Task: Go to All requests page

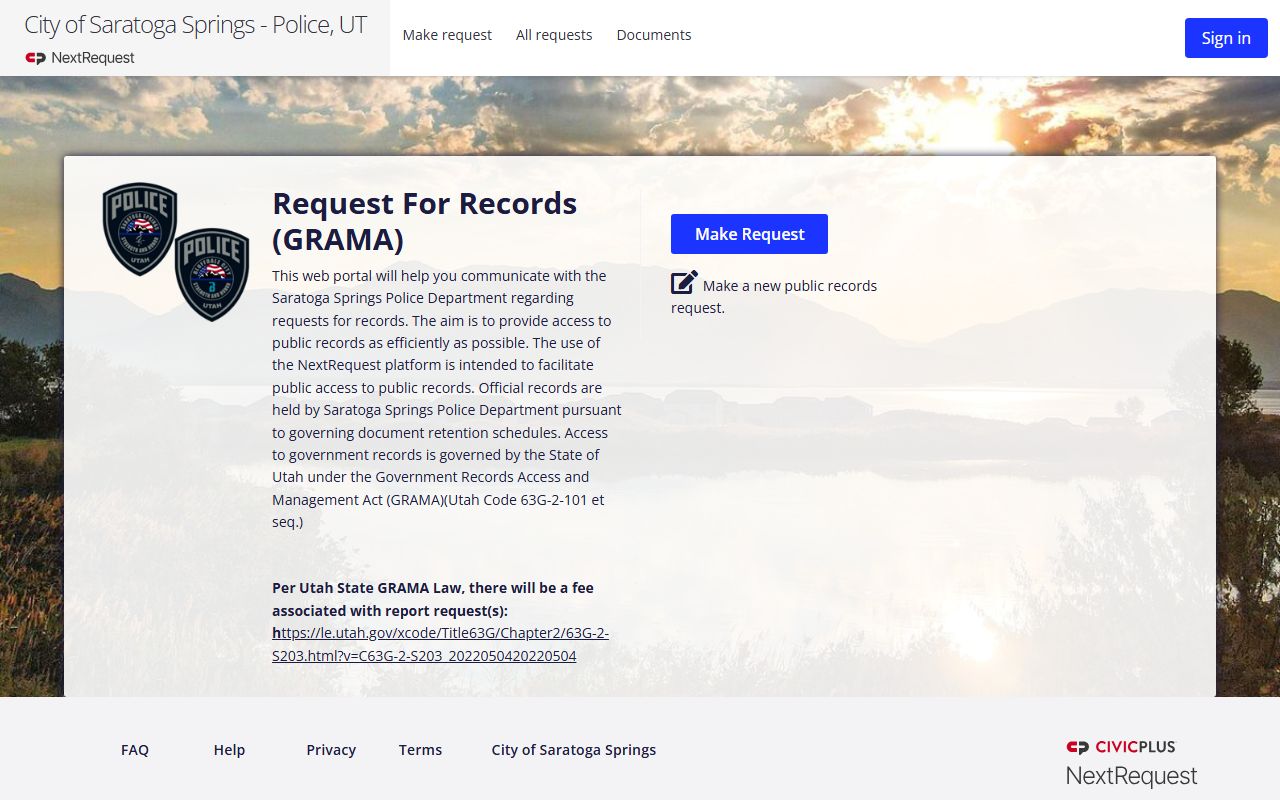Action: pos(554,35)
